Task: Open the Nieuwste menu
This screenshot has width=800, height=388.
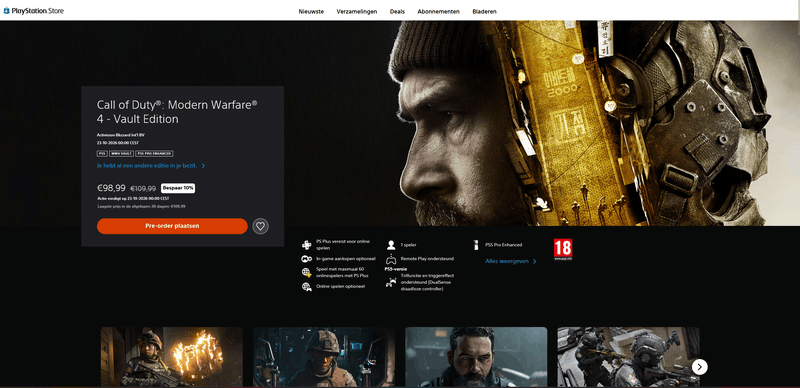Action: (x=311, y=11)
